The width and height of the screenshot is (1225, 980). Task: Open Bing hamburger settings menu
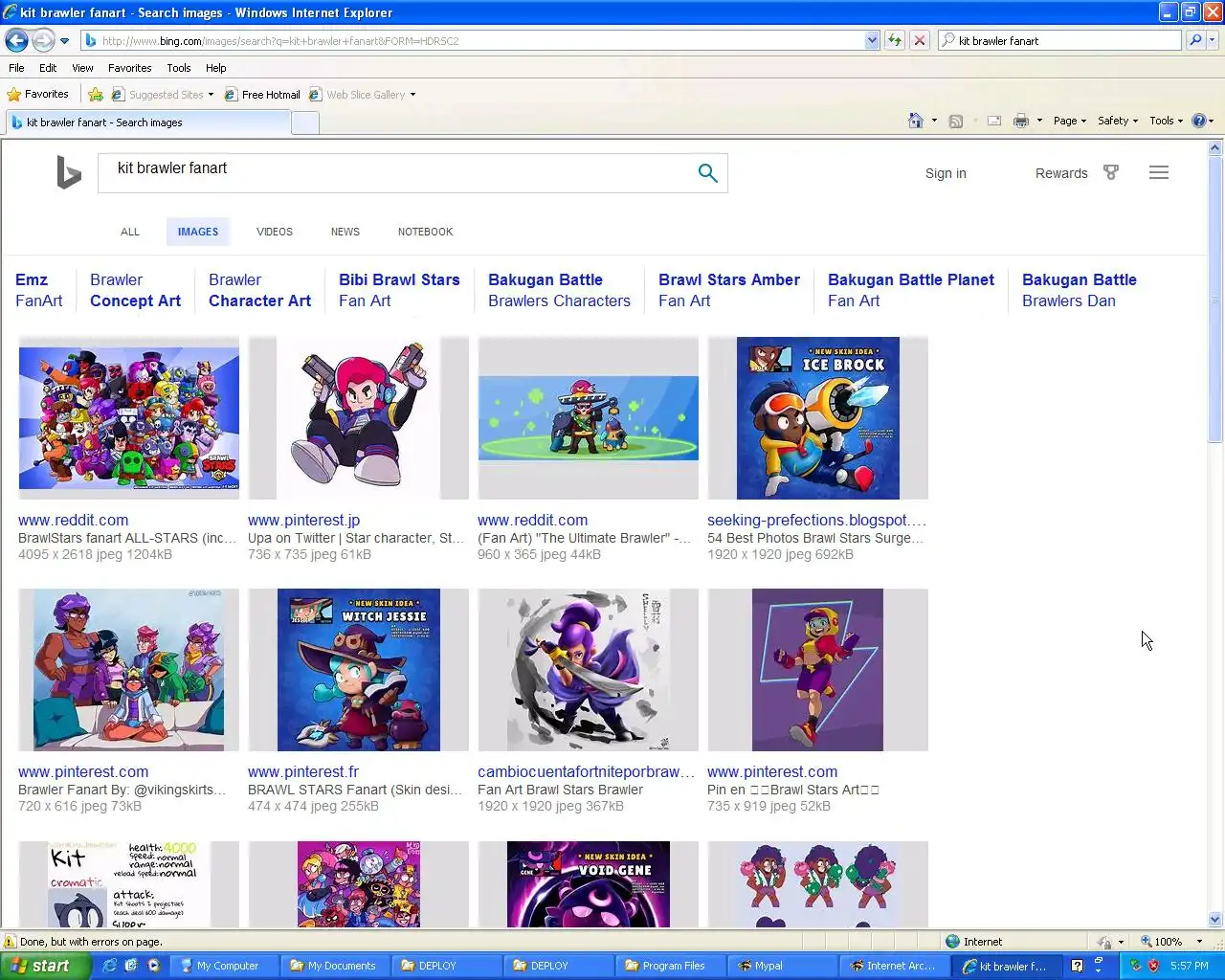pyautogui.click(x=1159, y=173)
